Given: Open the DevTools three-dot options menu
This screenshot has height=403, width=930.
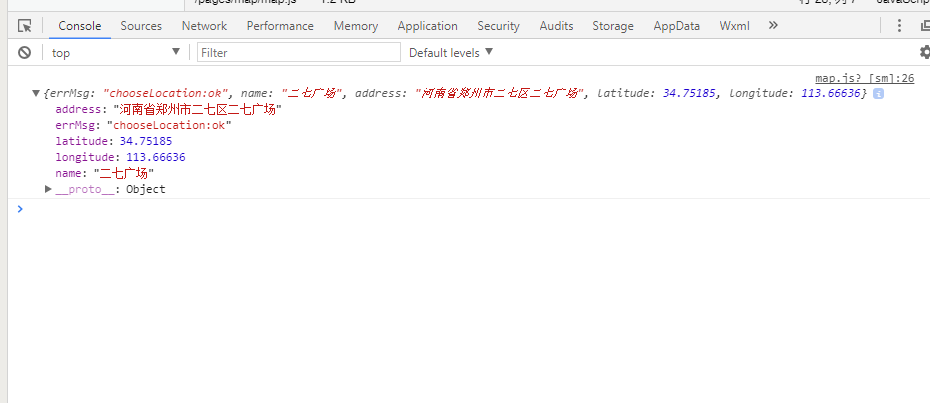Looking at the screenshot, I should tap(899, 26).
